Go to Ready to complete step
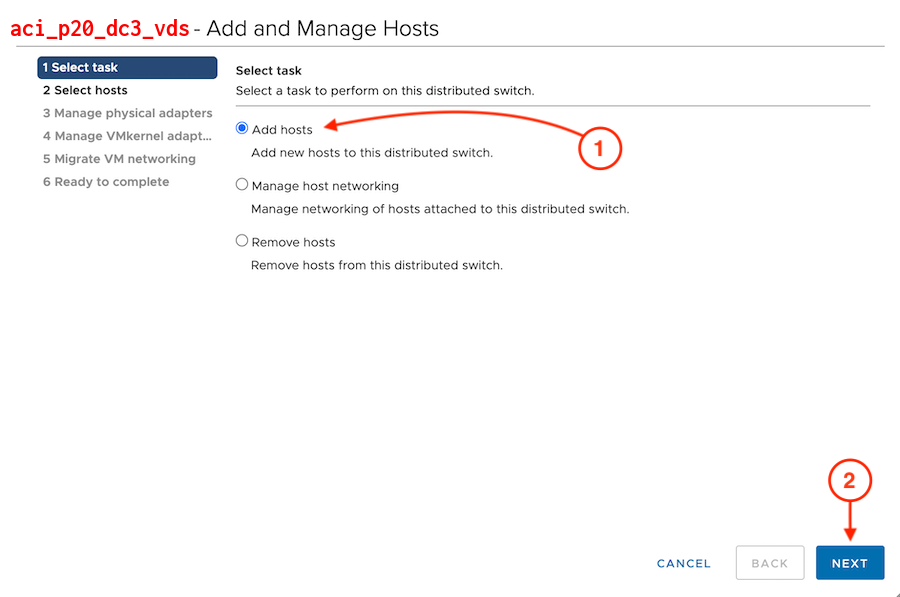Viewport: 900px width, 597px height. (106, 182)
